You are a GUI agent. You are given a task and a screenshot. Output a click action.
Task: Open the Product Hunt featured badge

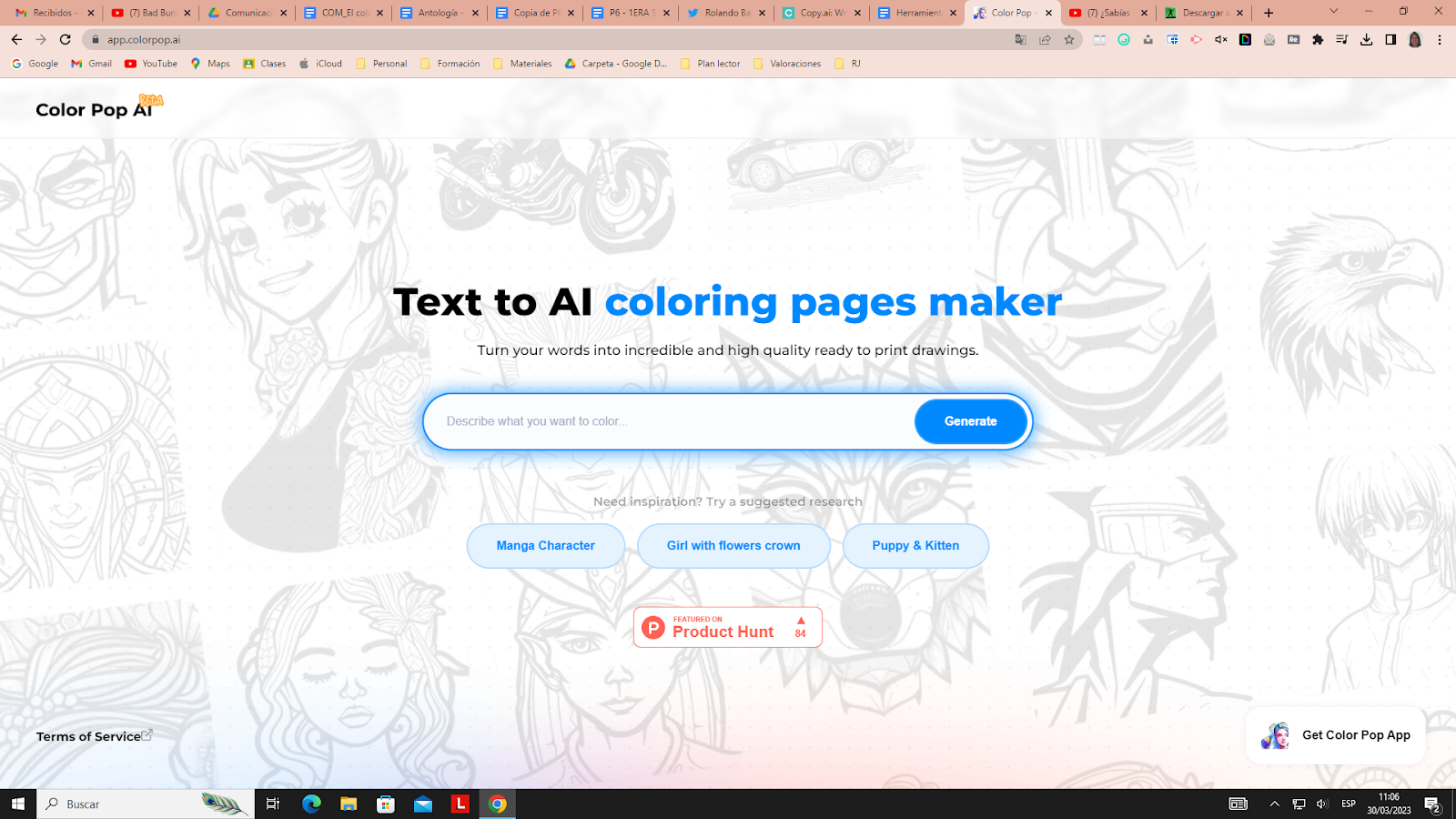click(x=727, y=627)
